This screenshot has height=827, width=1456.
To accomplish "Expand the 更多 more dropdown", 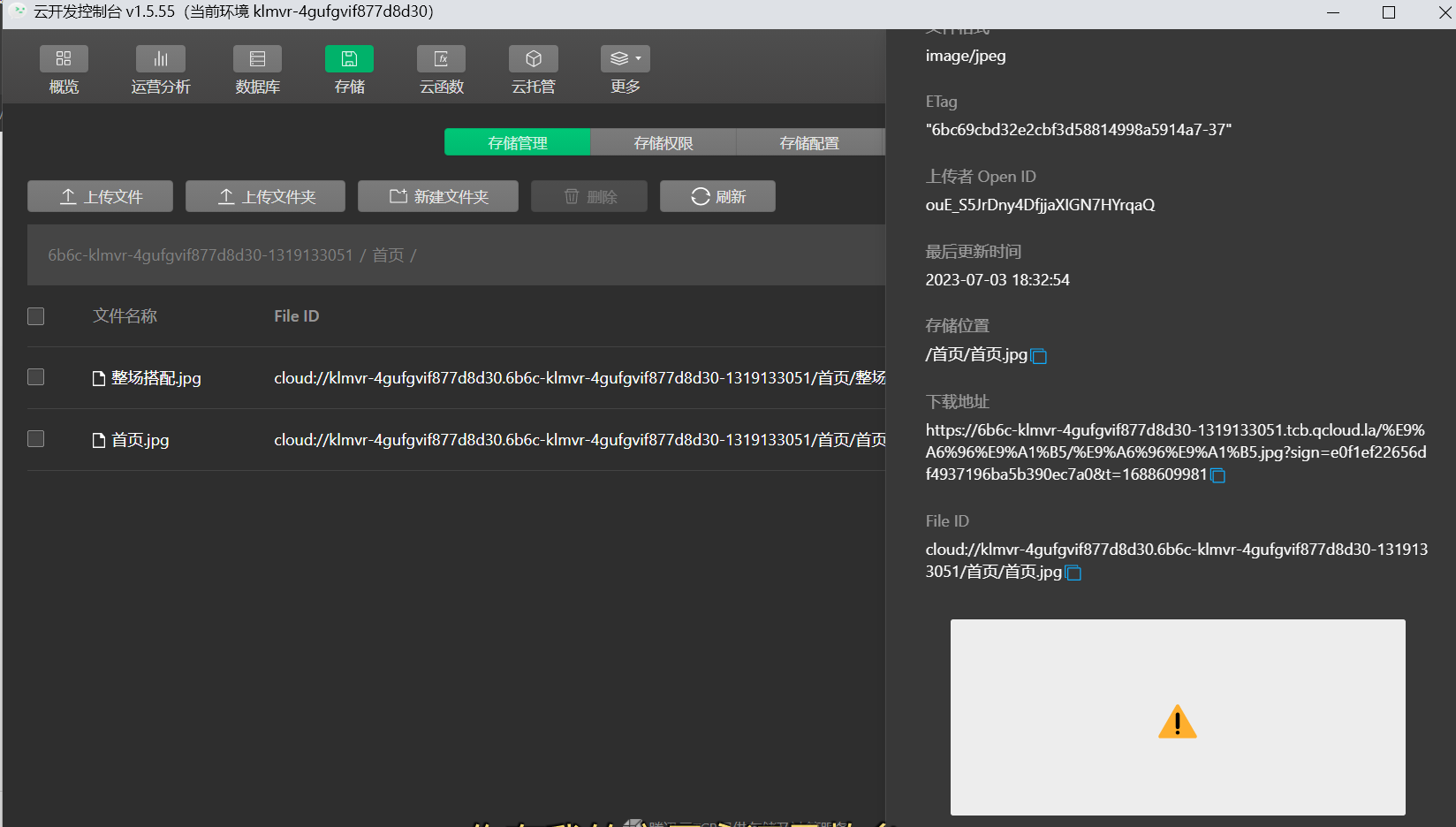I will (626, 70).
